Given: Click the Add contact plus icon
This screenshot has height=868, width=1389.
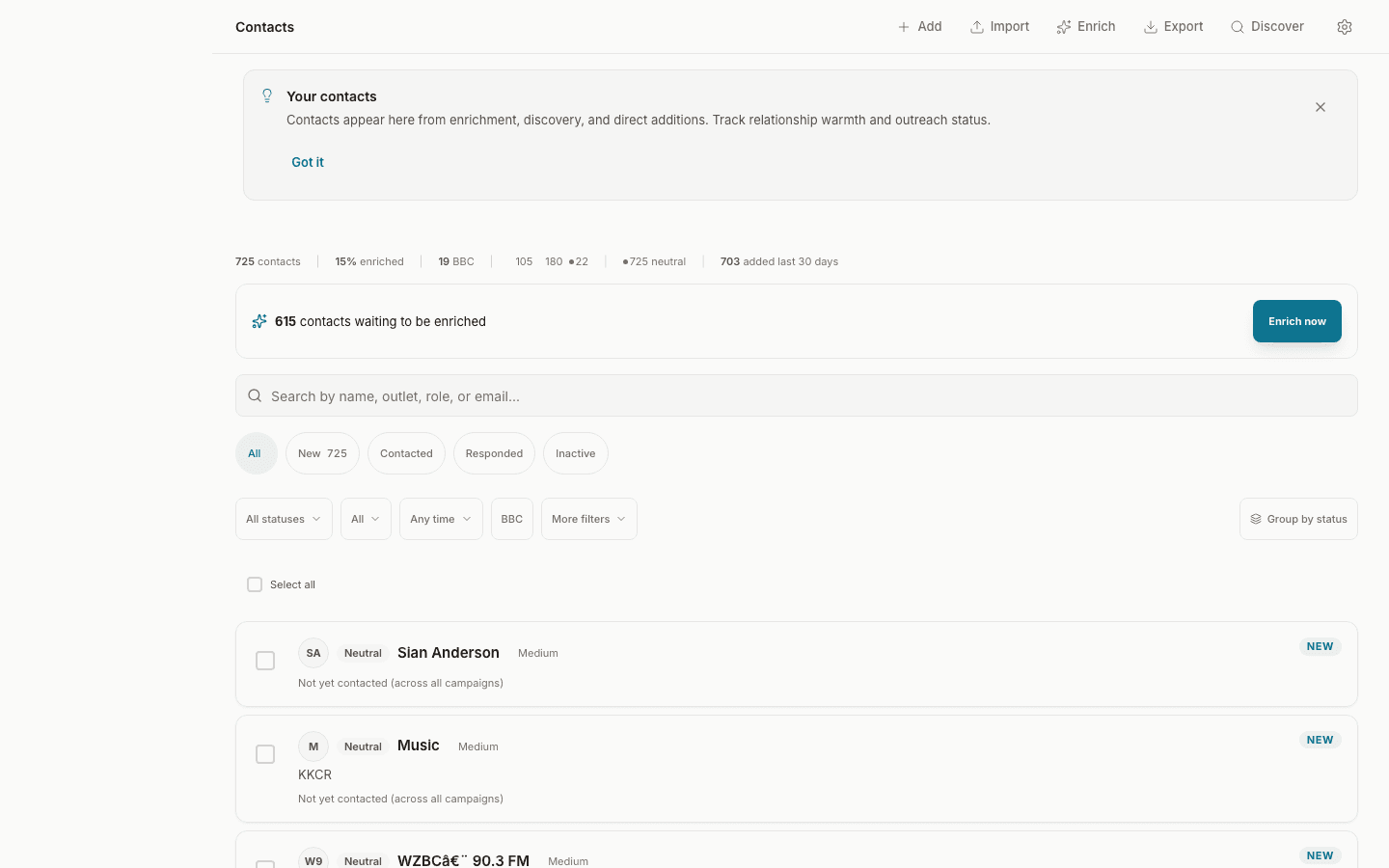Looking at the screenshot, I should click(902, 26).
